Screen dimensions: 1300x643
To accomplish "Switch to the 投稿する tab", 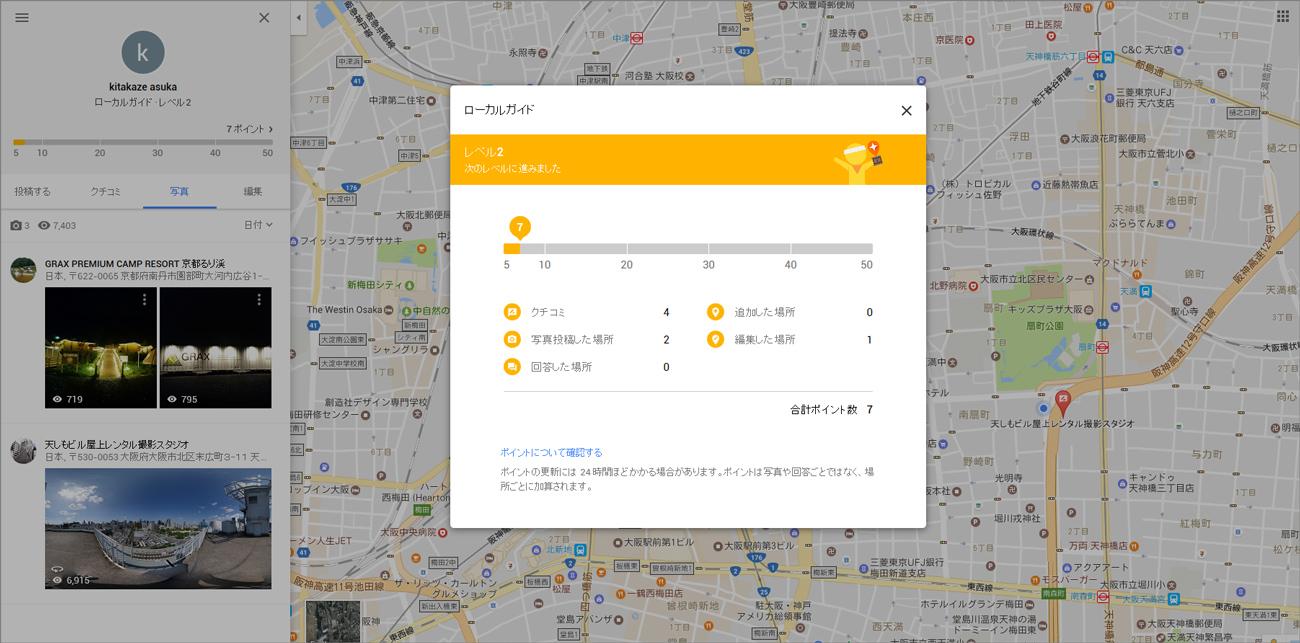I will (32, 191).
